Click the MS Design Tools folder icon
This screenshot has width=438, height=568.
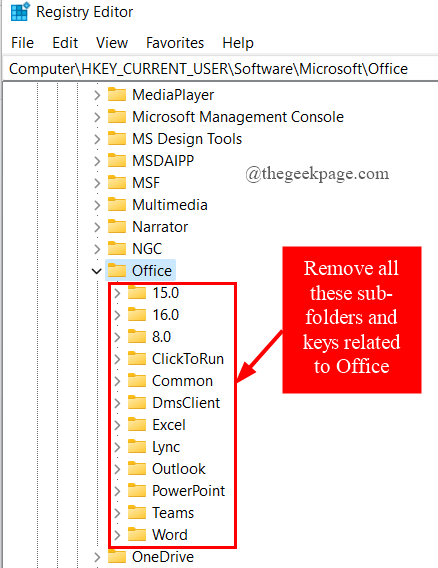(117, 138)
